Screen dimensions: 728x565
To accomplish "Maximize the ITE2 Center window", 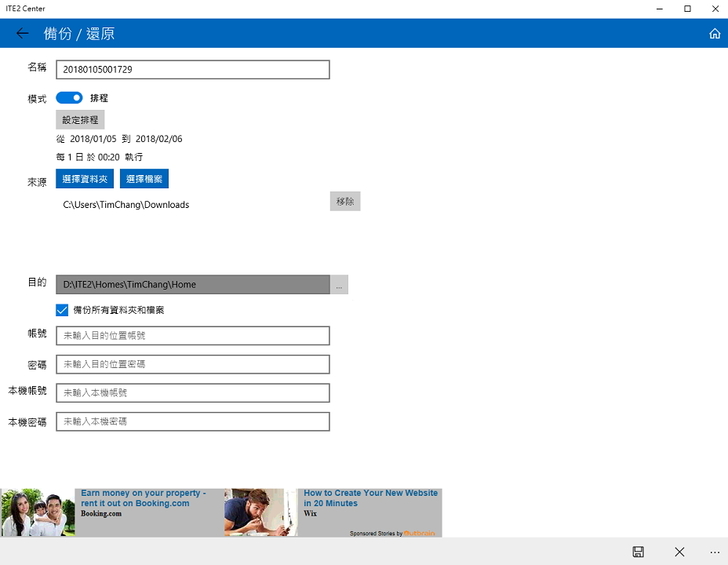I will coord(687,8).
